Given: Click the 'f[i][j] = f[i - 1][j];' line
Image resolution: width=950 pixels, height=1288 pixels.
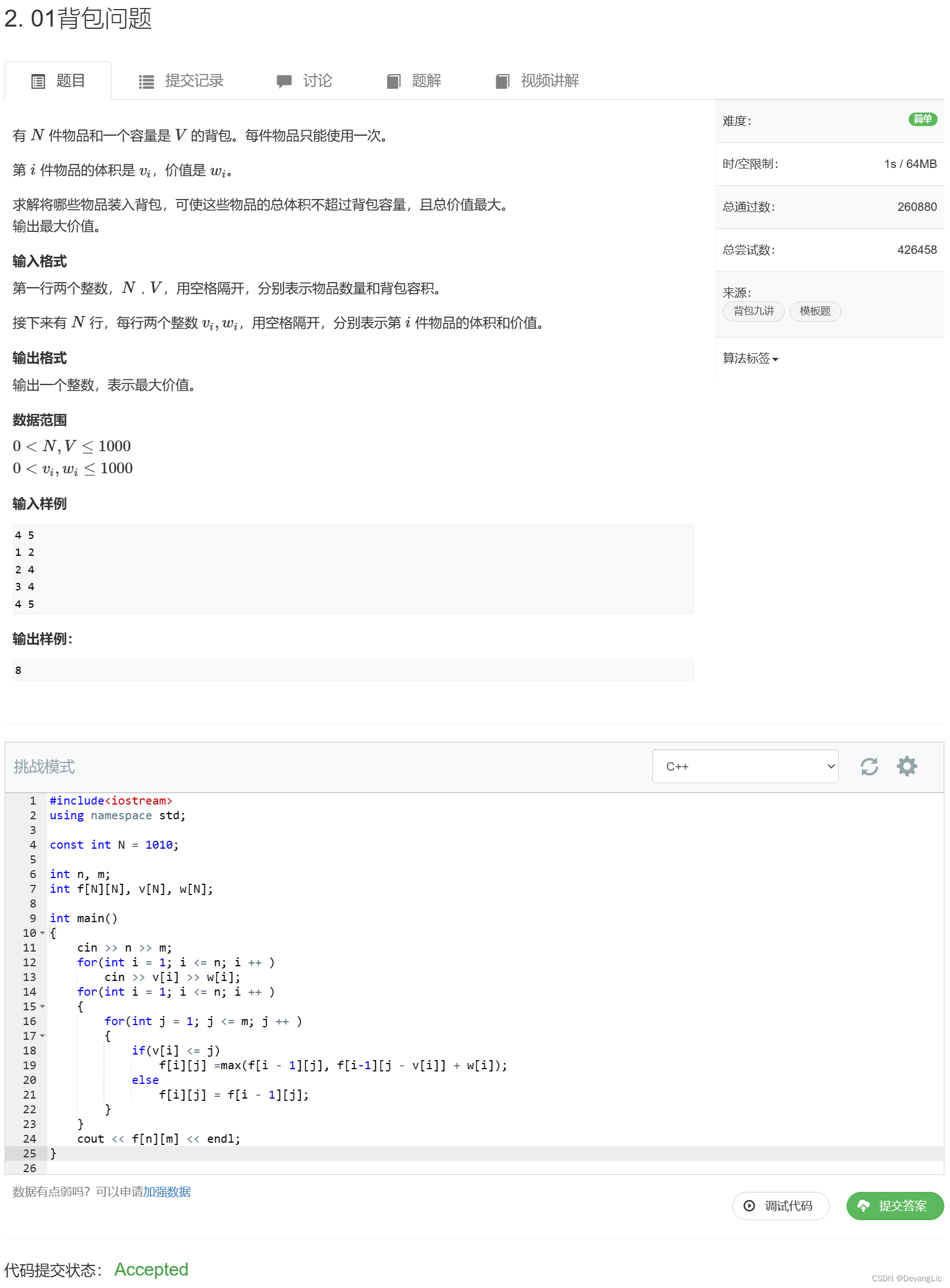Looking at the screenshot, I should click(x=233, y=1095).
